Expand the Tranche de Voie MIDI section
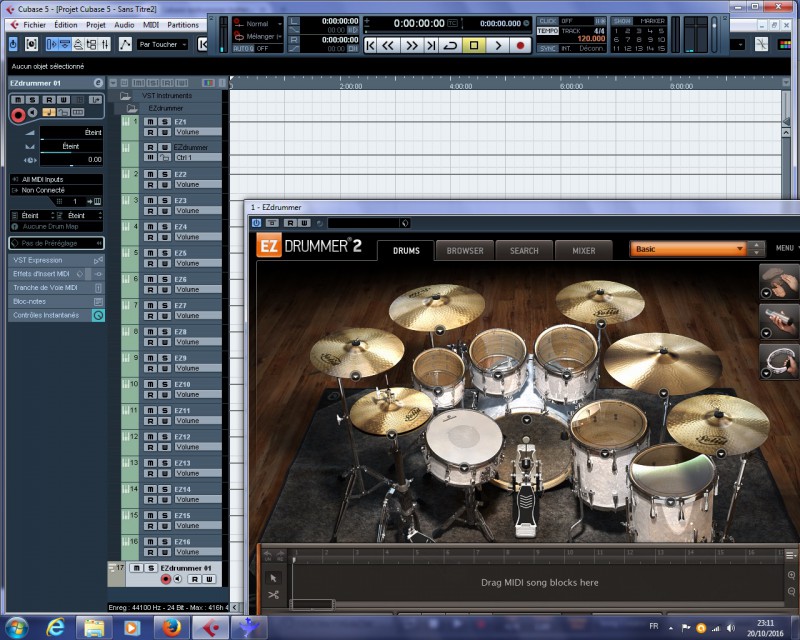 (57, 287)
